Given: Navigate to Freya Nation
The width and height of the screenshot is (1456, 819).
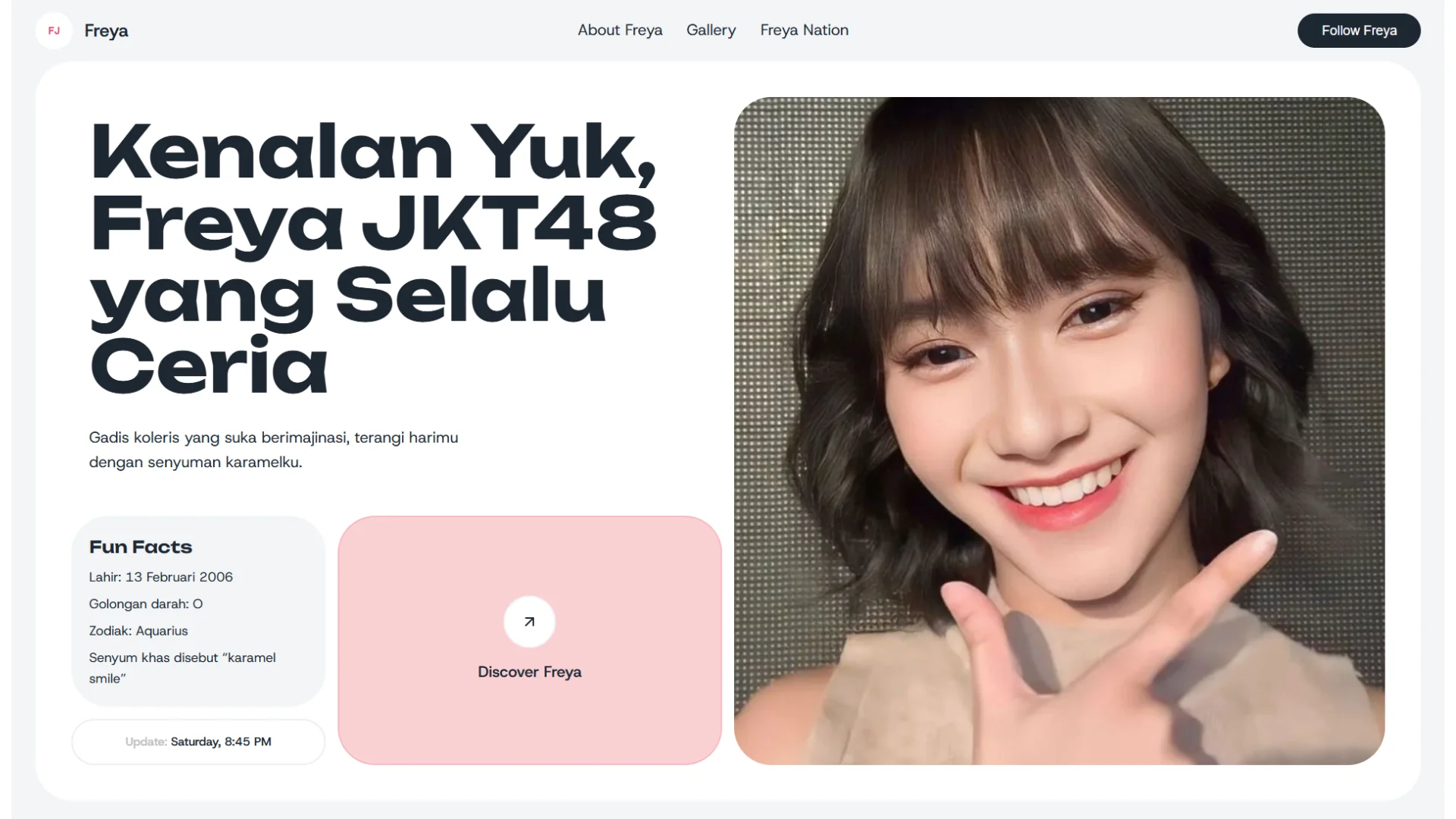Looking at the screenshot, I should tap(804, 30).
